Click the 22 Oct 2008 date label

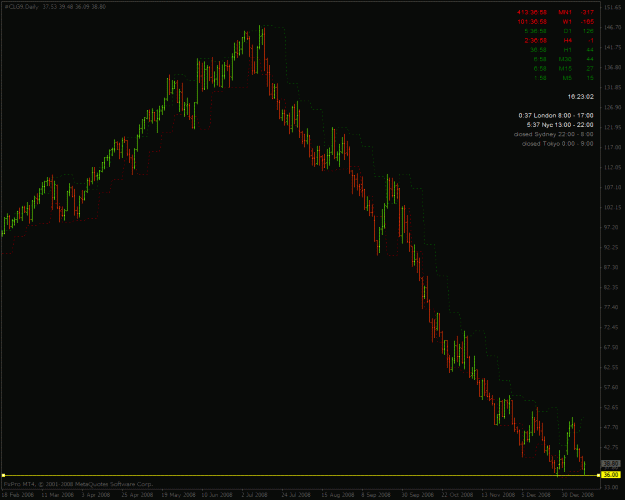tap(456, 495)
